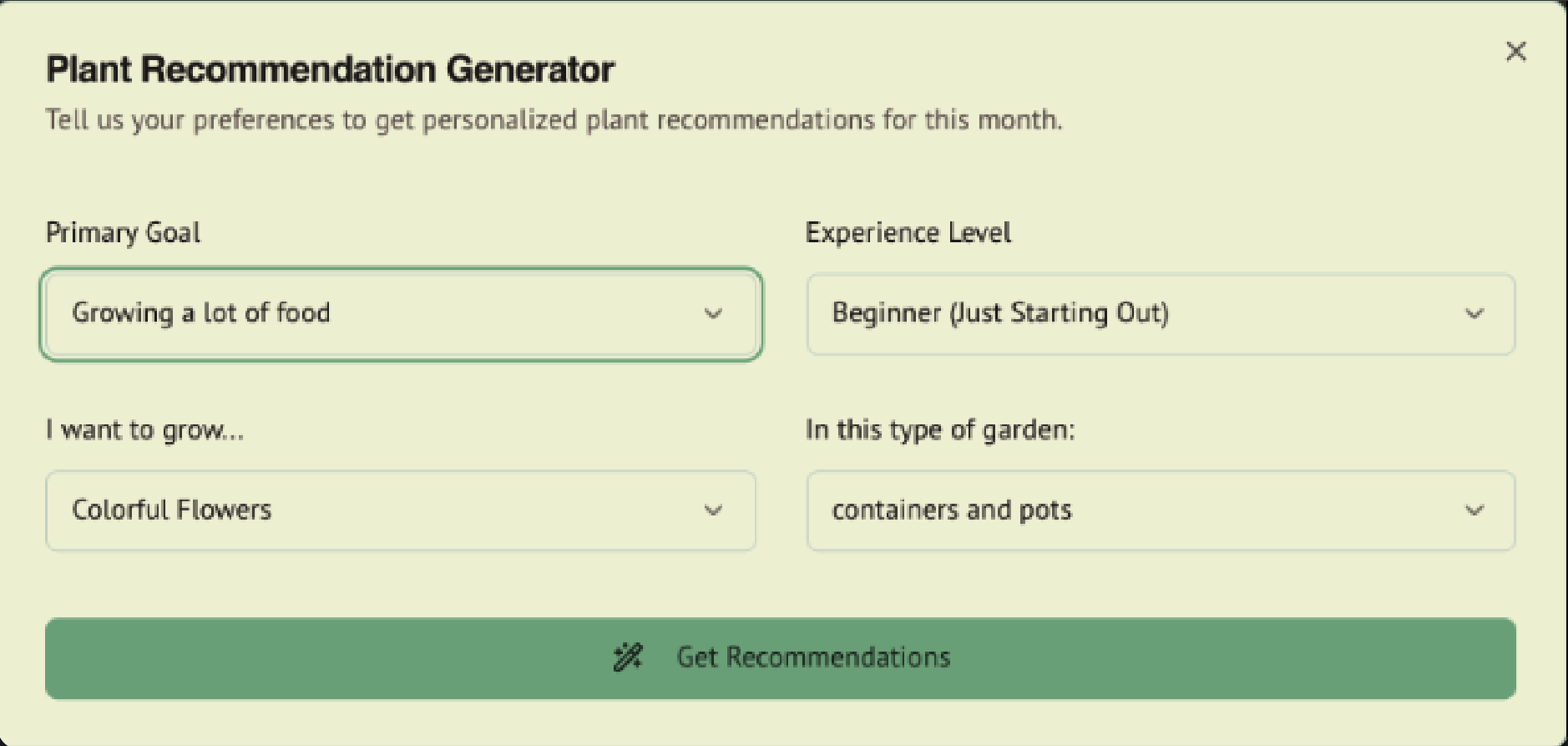Click the chevron beside 'Colorful Flowers'
This screenshot has height=746, width=1568.
coord(713,510)
